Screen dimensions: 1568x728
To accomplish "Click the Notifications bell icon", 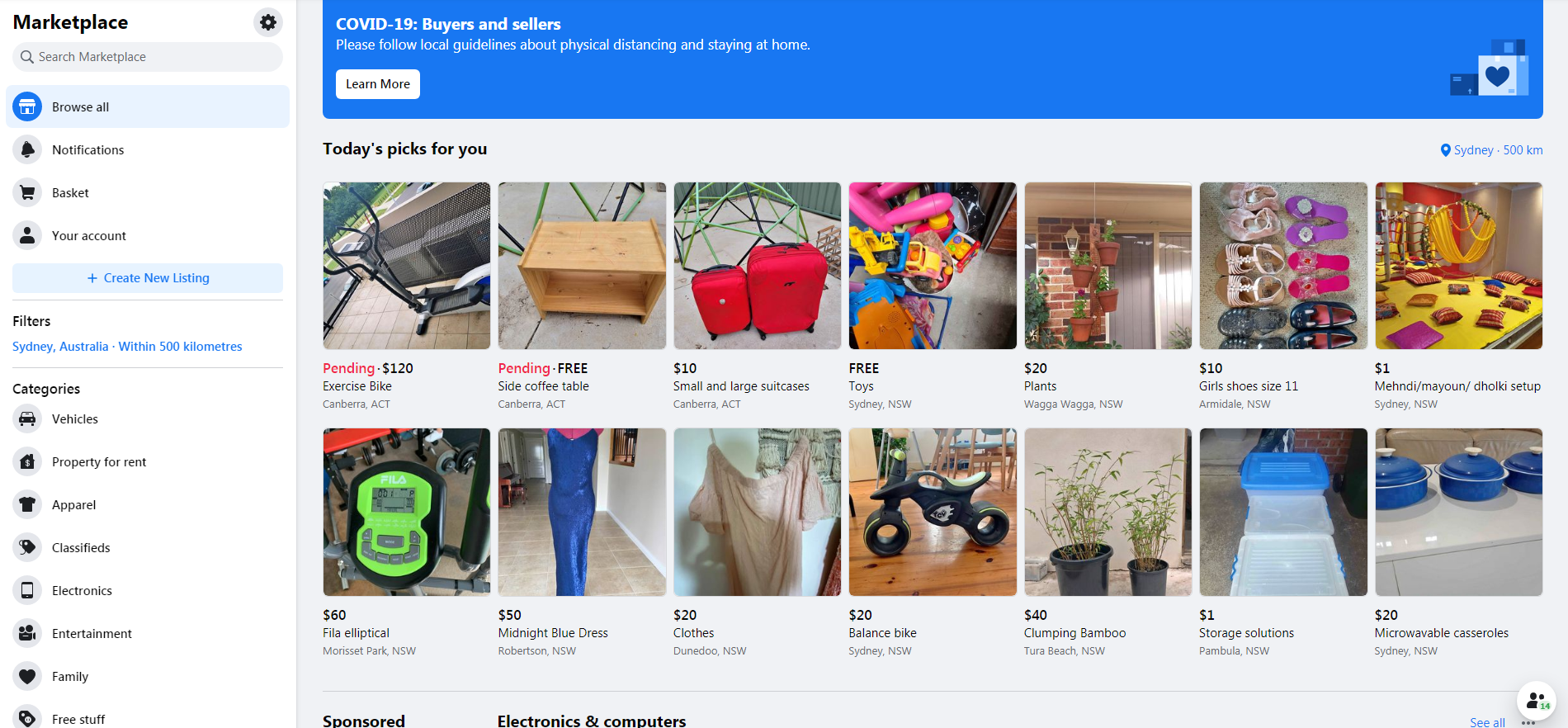I will tap(27, 149).
